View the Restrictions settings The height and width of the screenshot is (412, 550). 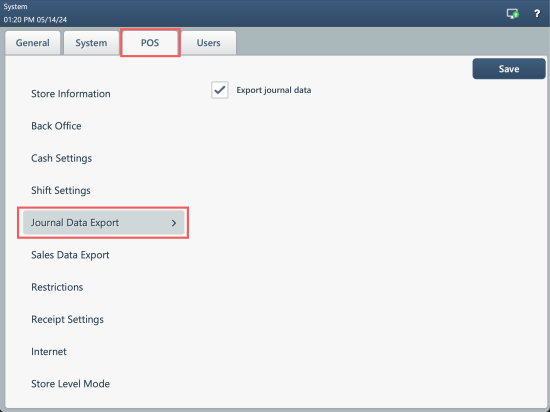tap(57, 288)
